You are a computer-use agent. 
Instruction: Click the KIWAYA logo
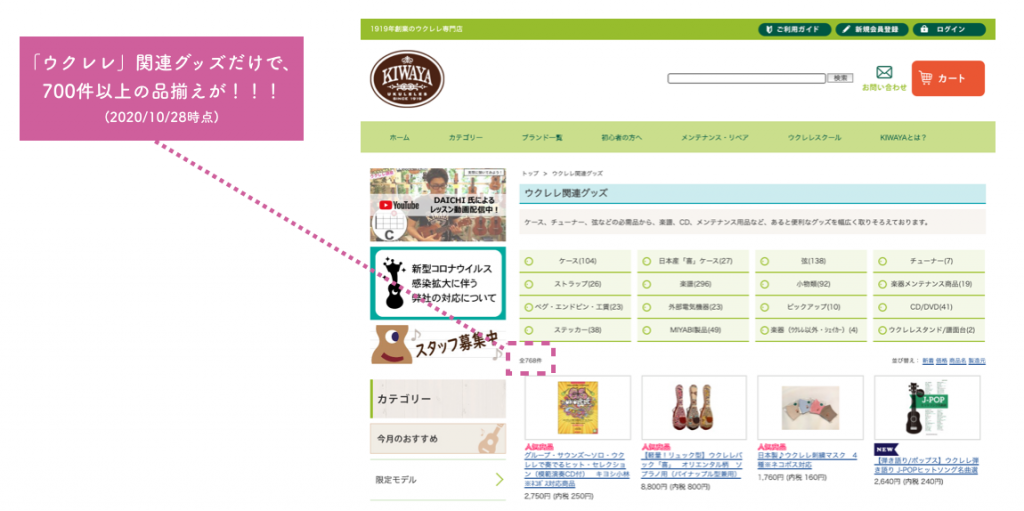(406, 79)
